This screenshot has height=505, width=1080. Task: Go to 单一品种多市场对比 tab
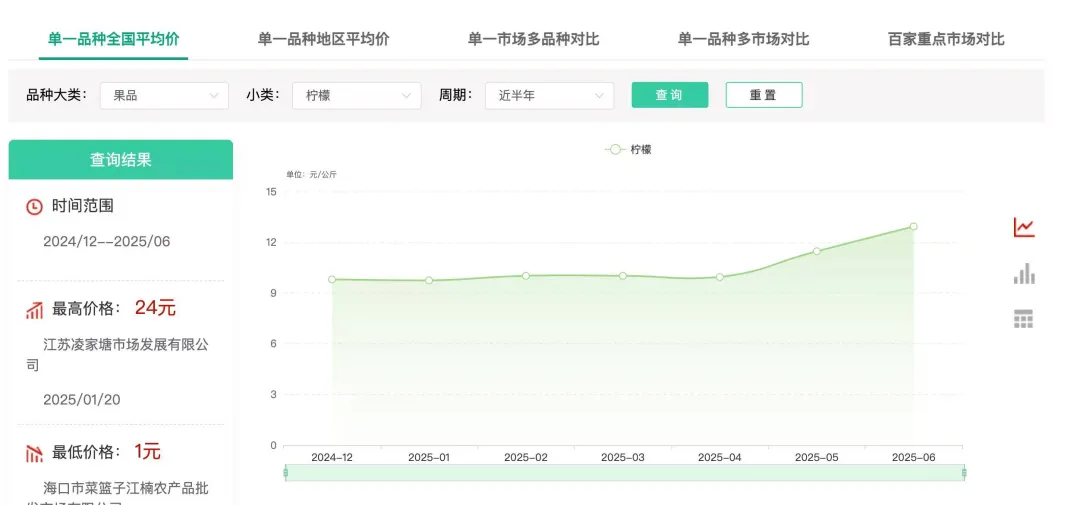tap(743, 39)
